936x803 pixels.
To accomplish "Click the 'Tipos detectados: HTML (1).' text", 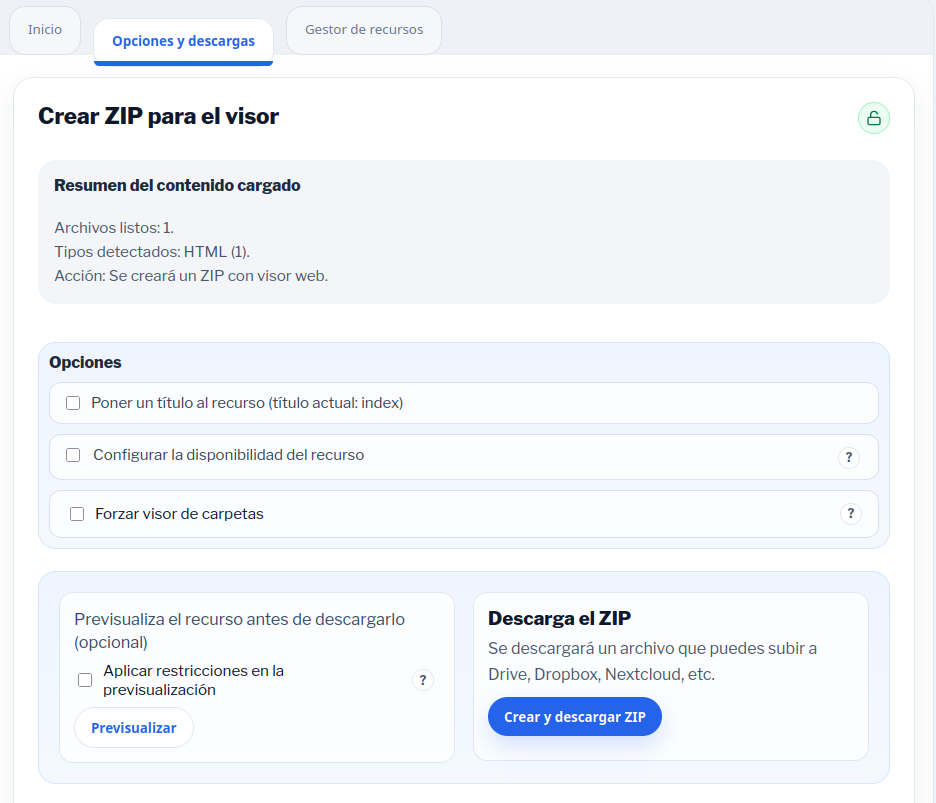I will point(152,251).
